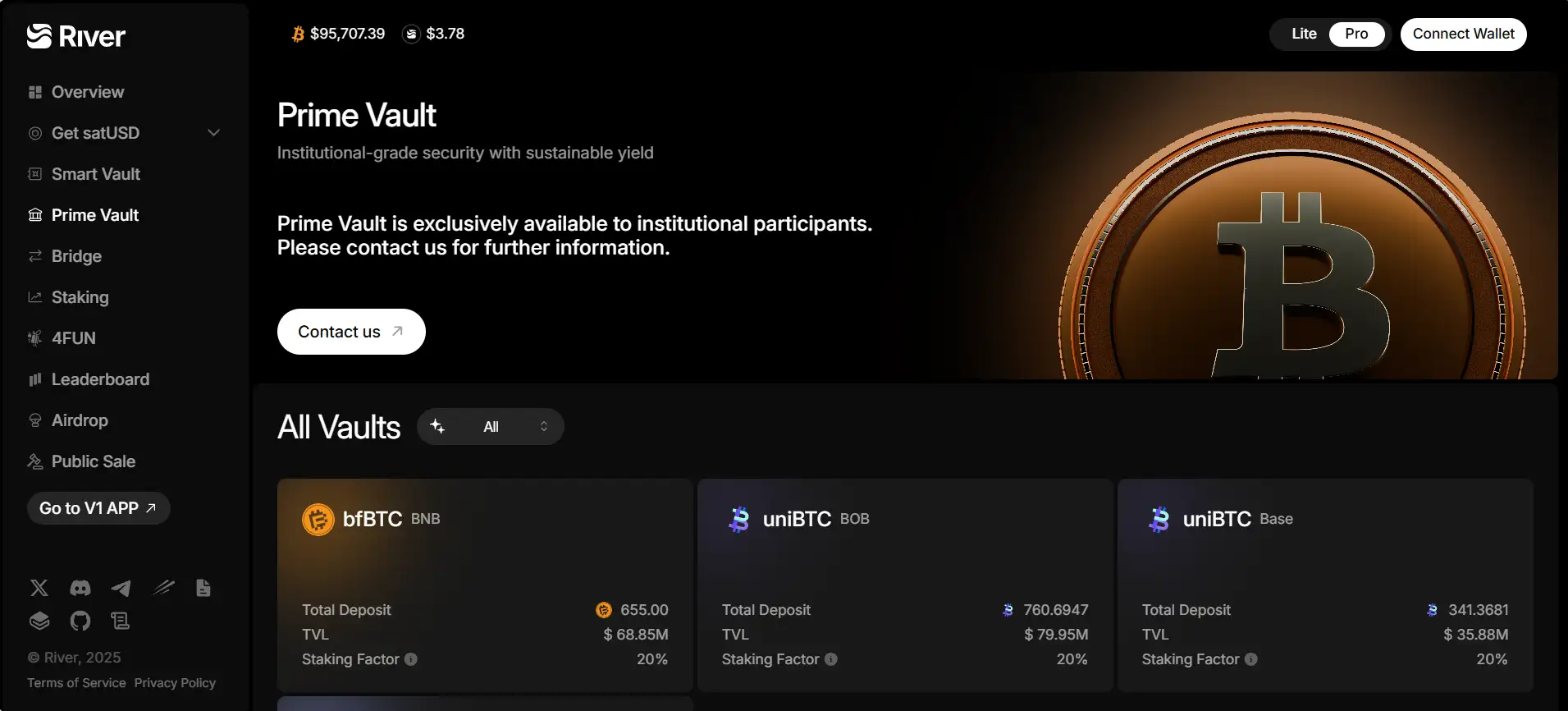Viewport: 1568px width, 711px height.
Task: Expand the Get satUSD submenu chevron
Action: tap(213, 133)
